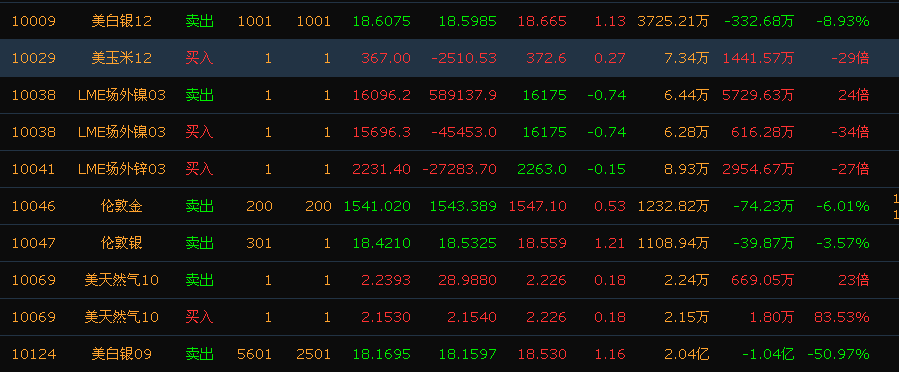This screenshot has width=899, height=372.
Task: Select 美天然气10 sell row priced 2.2393
Action: [x=450, y=280]
